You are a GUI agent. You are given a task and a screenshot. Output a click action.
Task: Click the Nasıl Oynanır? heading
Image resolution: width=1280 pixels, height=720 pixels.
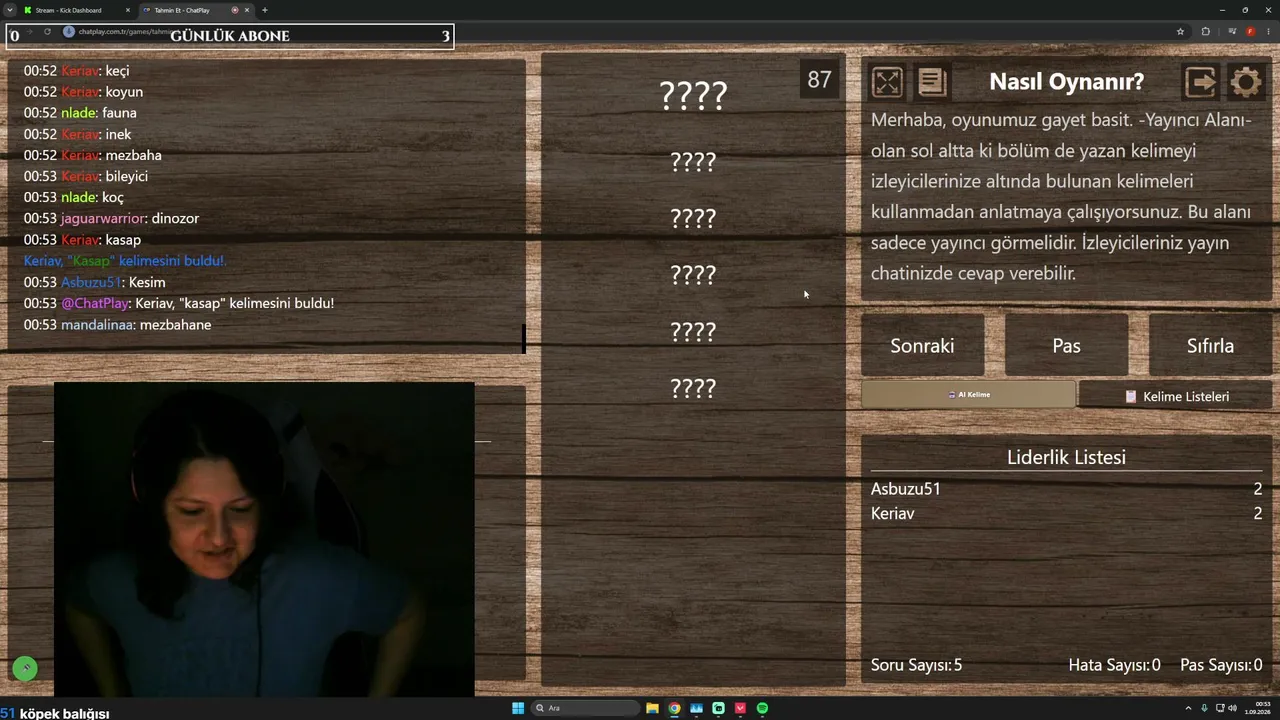[x=1066, y=82]
